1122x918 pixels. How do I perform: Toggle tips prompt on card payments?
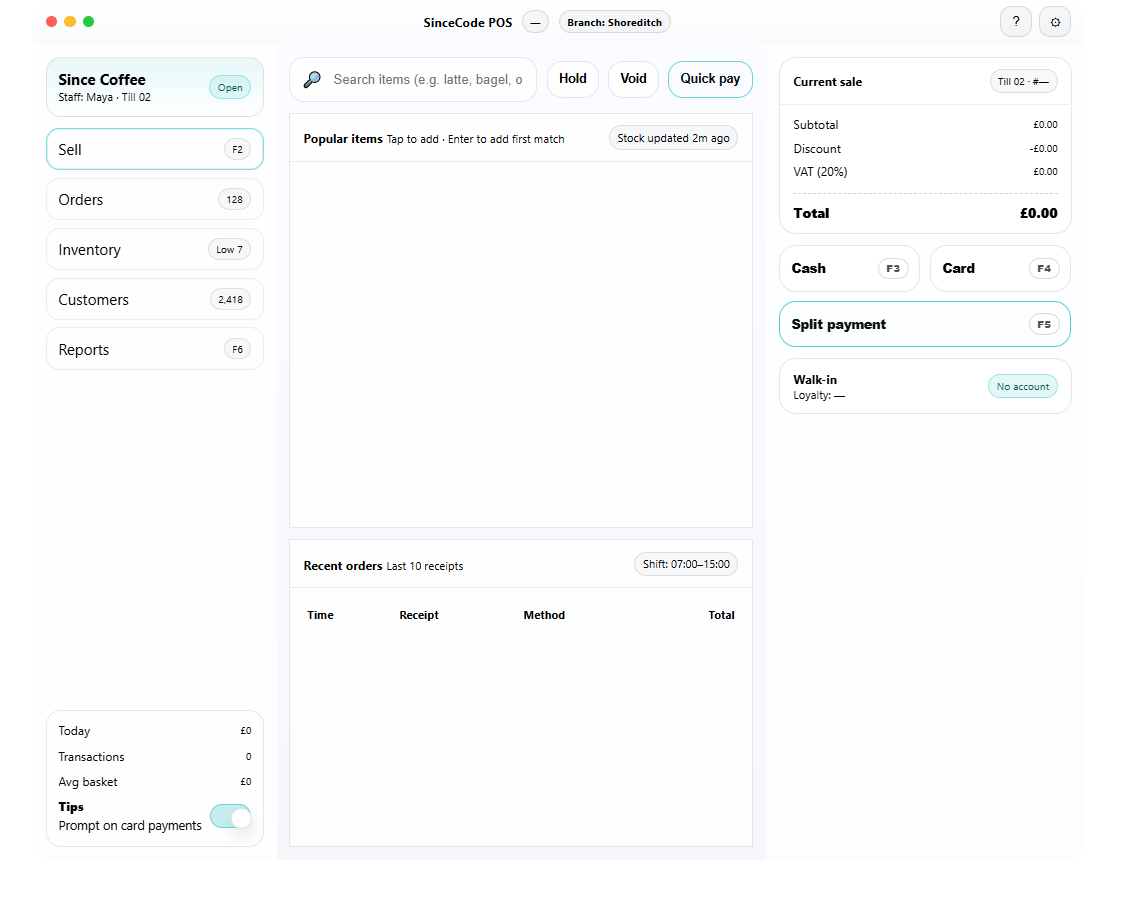point(230,816)
